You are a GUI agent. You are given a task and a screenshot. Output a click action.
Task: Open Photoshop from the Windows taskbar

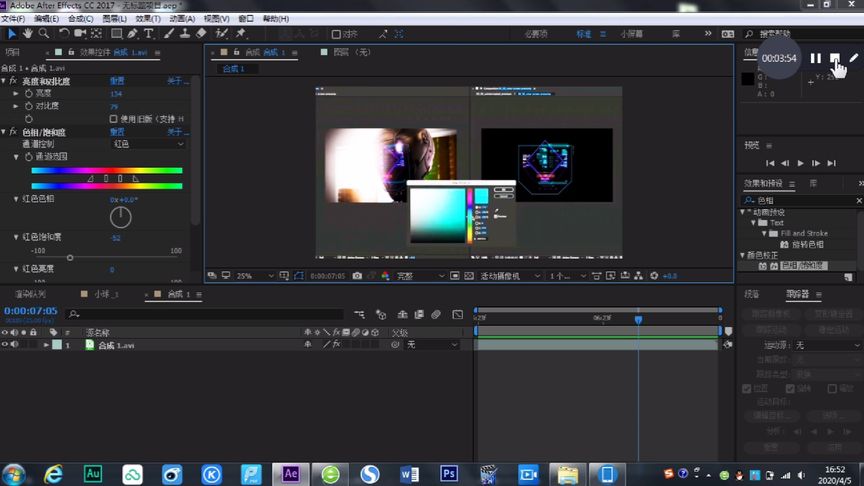(x=449, y=473)
